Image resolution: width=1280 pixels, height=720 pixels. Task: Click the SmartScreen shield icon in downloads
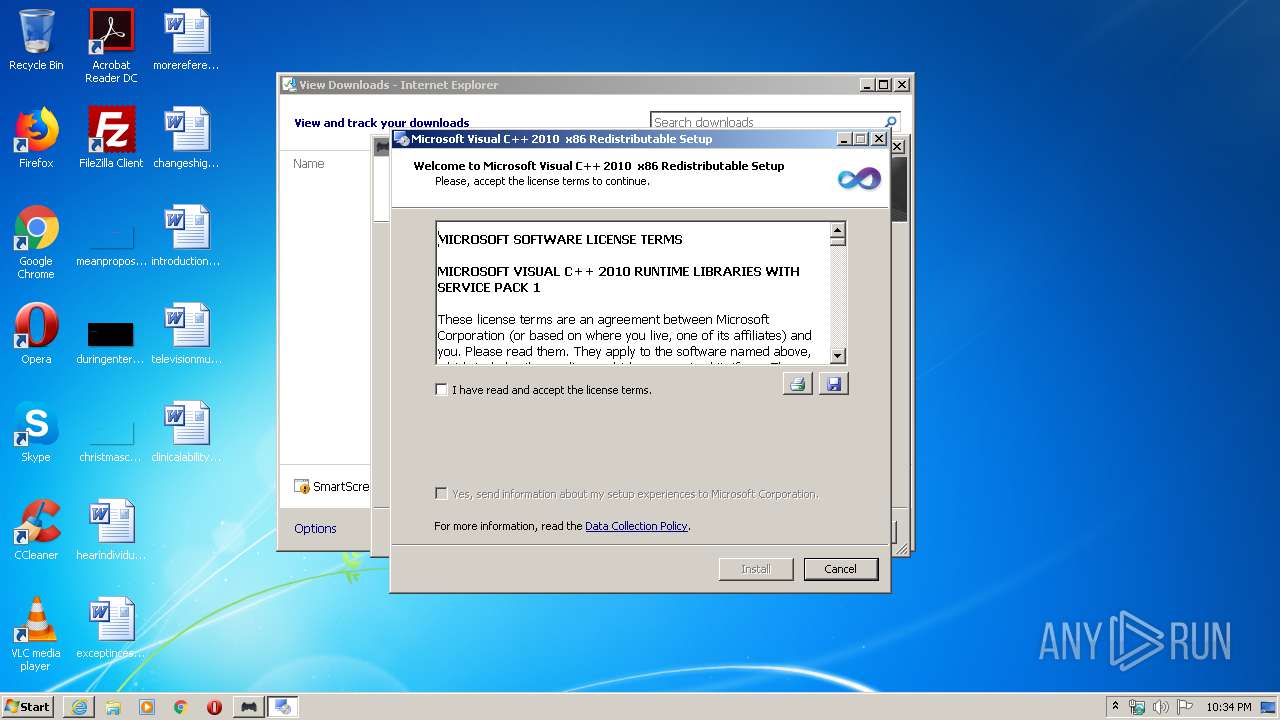302,487
